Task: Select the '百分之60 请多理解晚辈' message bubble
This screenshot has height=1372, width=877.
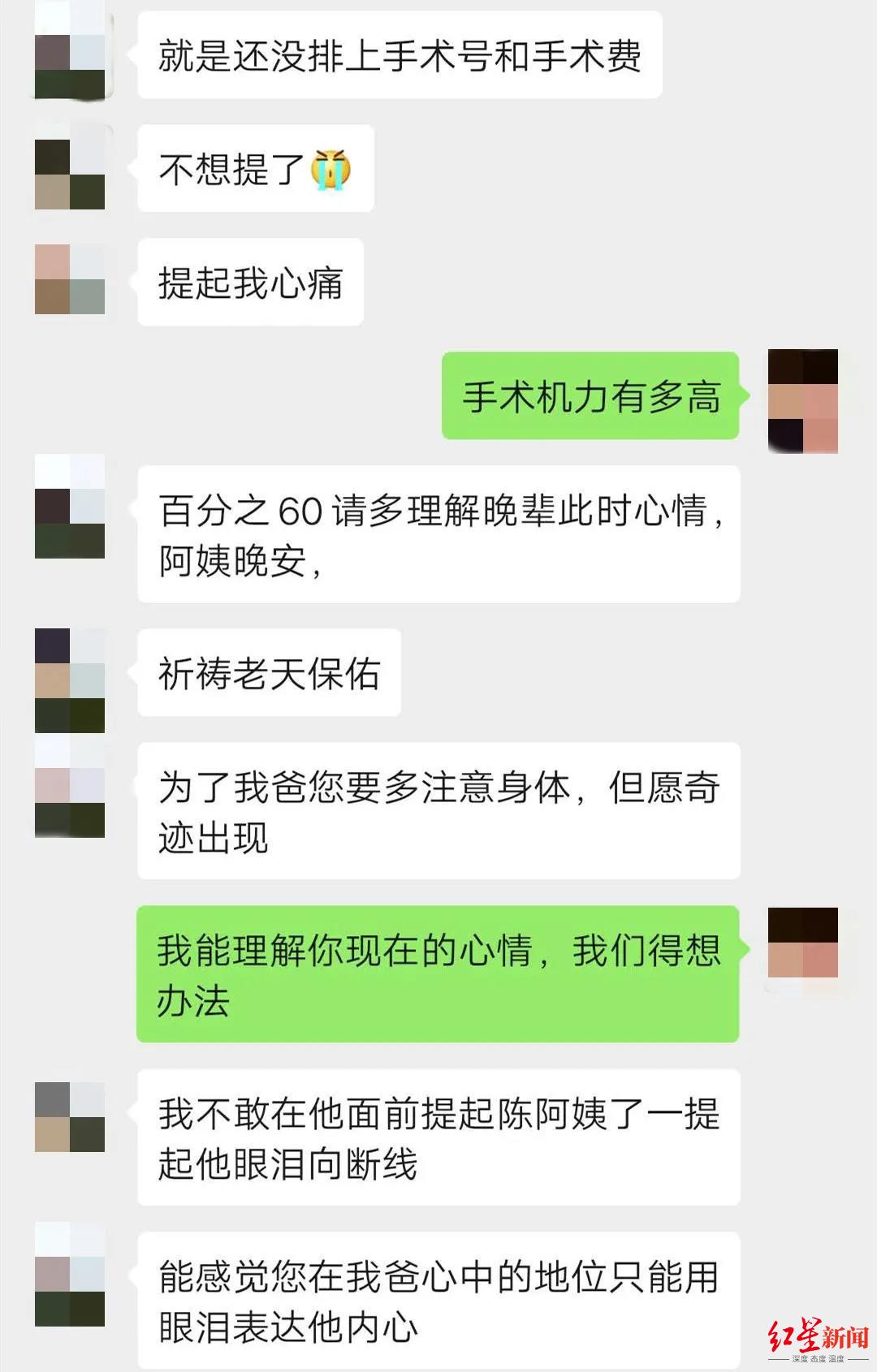Action: click(x=438, y=534)
